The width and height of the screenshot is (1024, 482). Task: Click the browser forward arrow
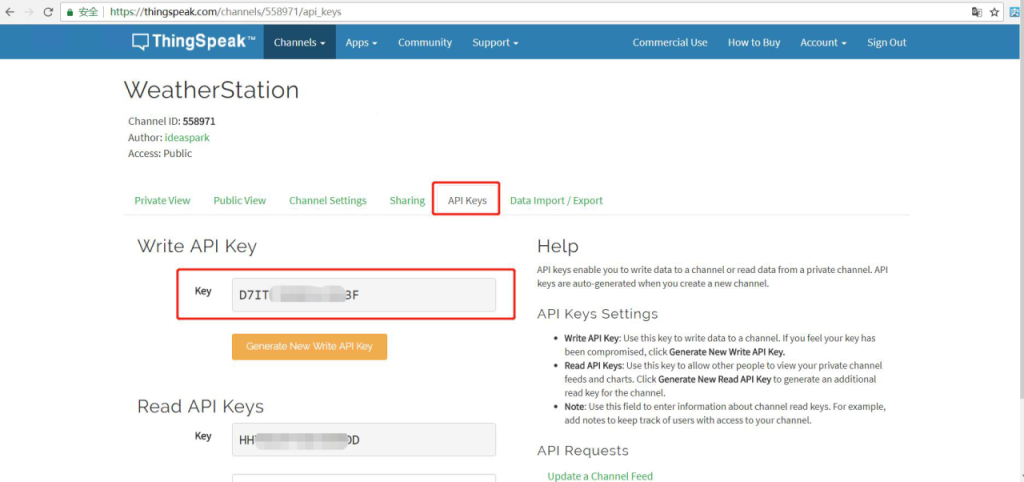pyautogui.click(x=28, y=12)
